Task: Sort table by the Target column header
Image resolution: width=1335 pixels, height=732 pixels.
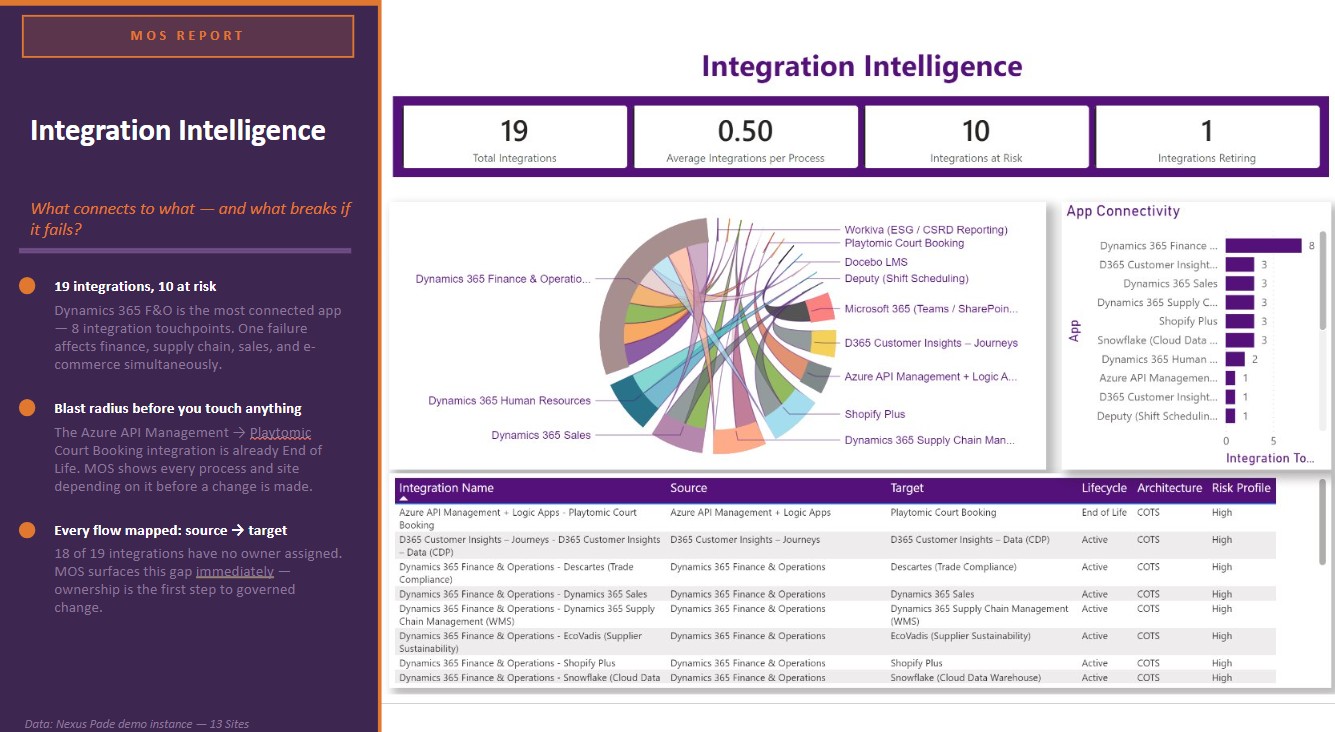Action: pyautogui.click(x=907, y=488)
